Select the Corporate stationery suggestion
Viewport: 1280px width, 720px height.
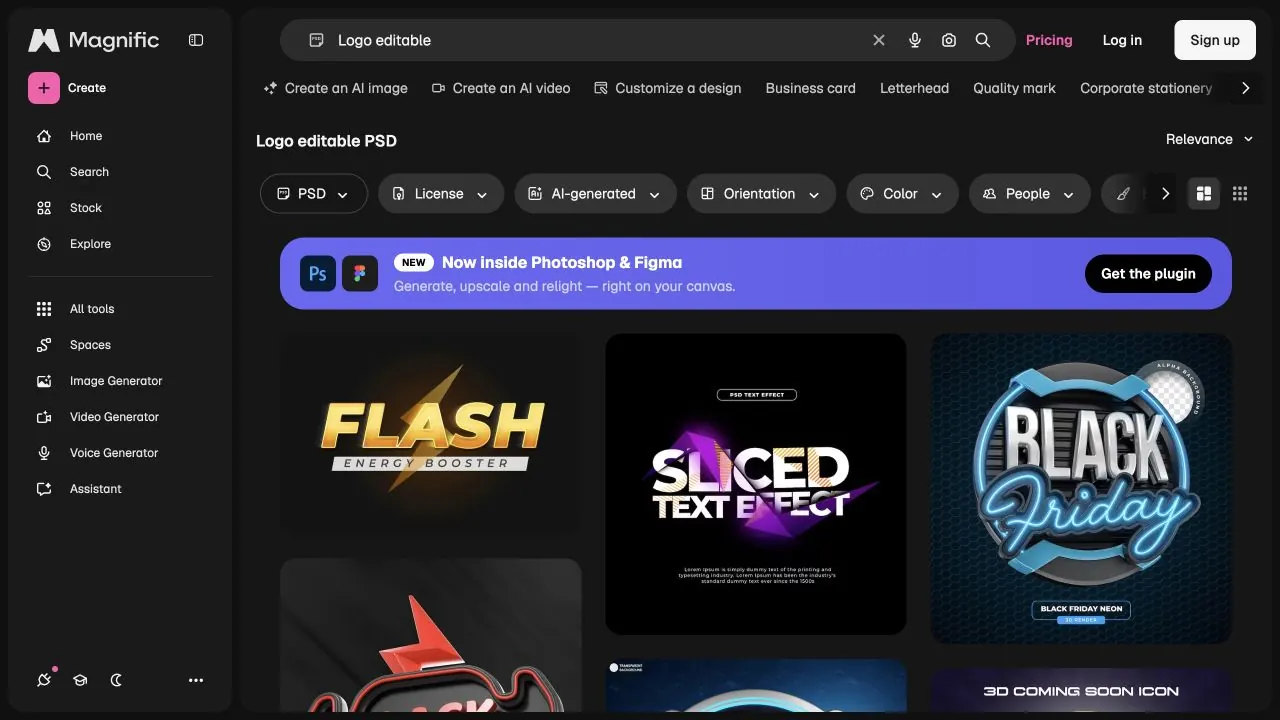(1146, 88)
